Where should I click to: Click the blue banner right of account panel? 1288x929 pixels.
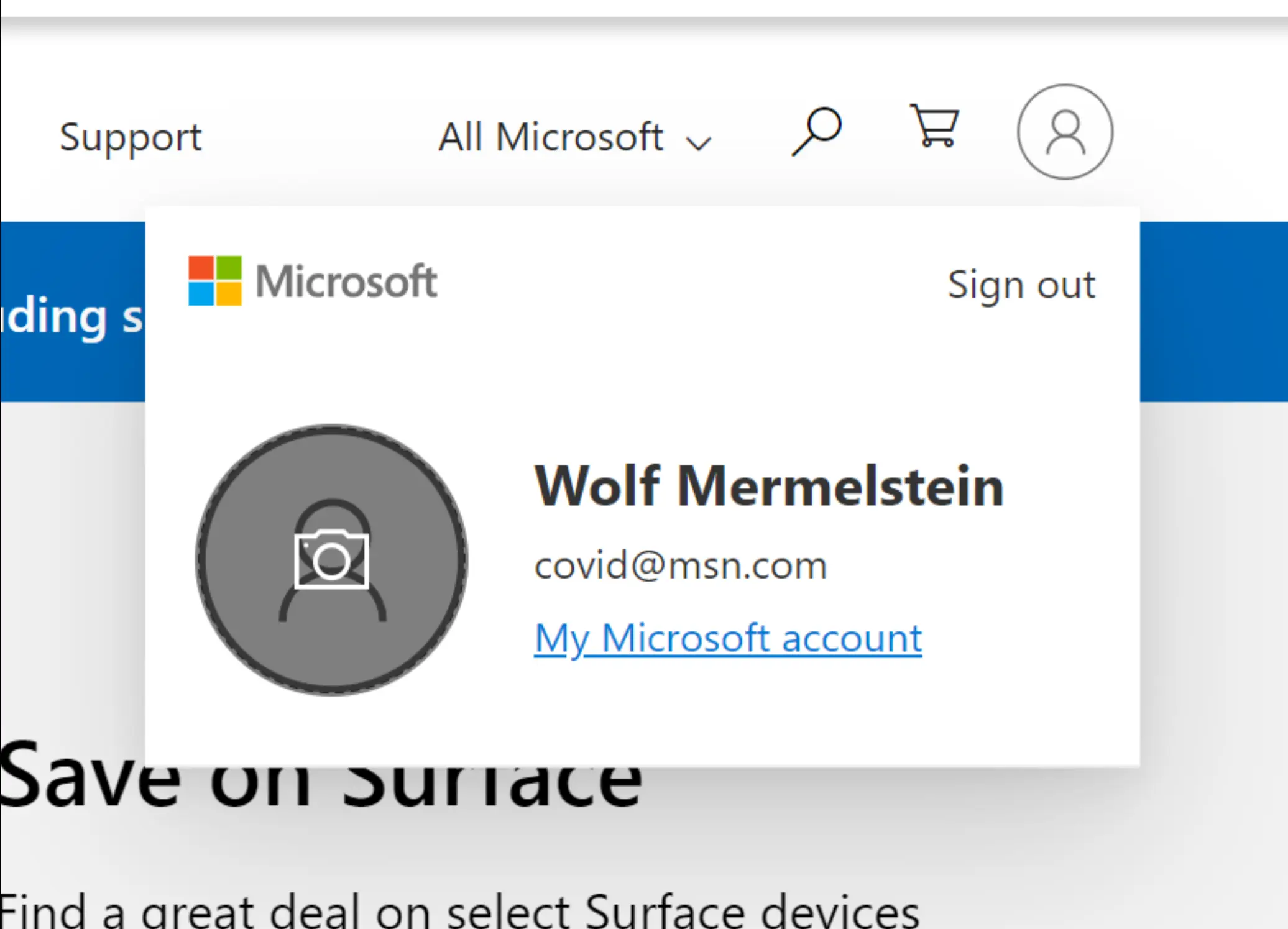[1212, 311]
